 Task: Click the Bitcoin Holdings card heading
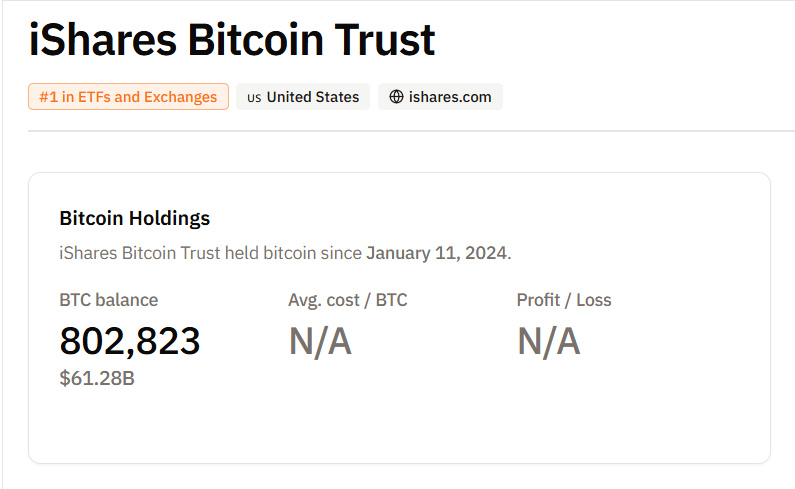click(135, 218)
